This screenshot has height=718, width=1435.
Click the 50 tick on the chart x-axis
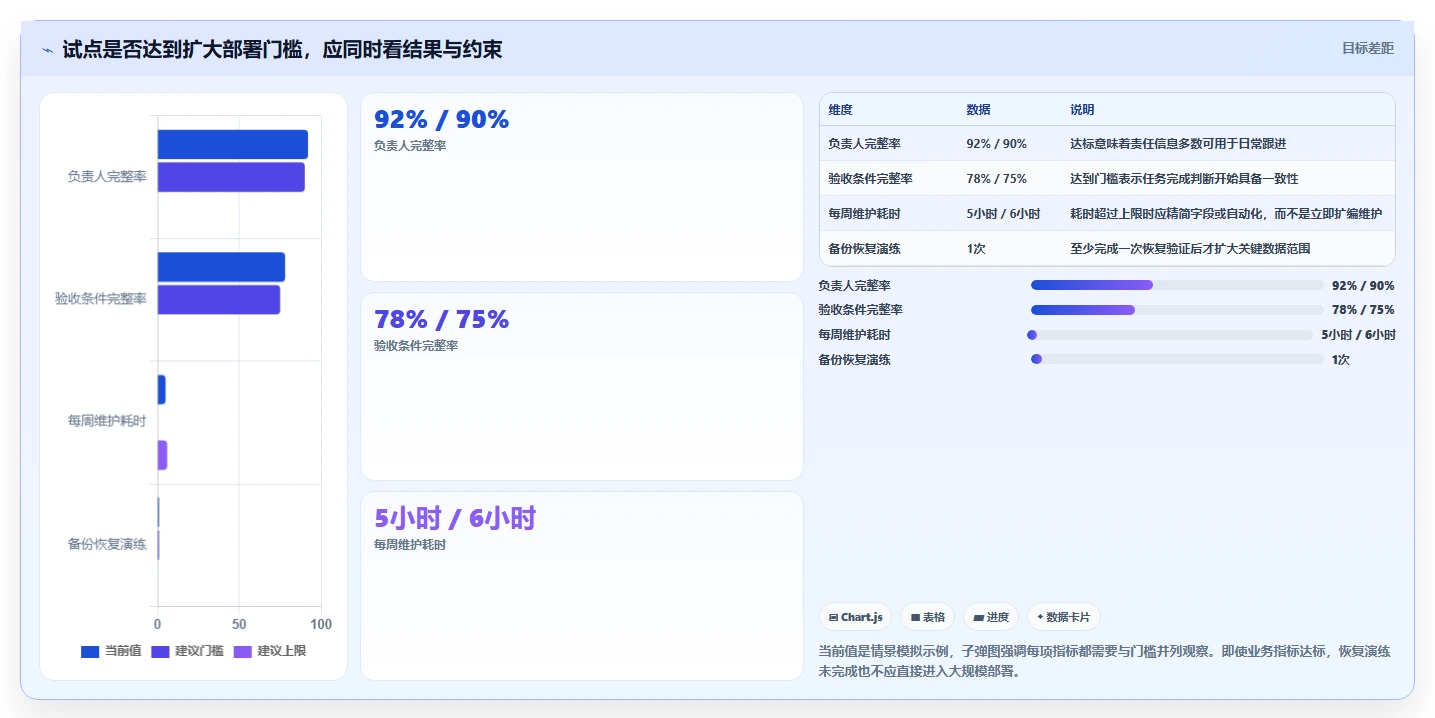(239, 624)
